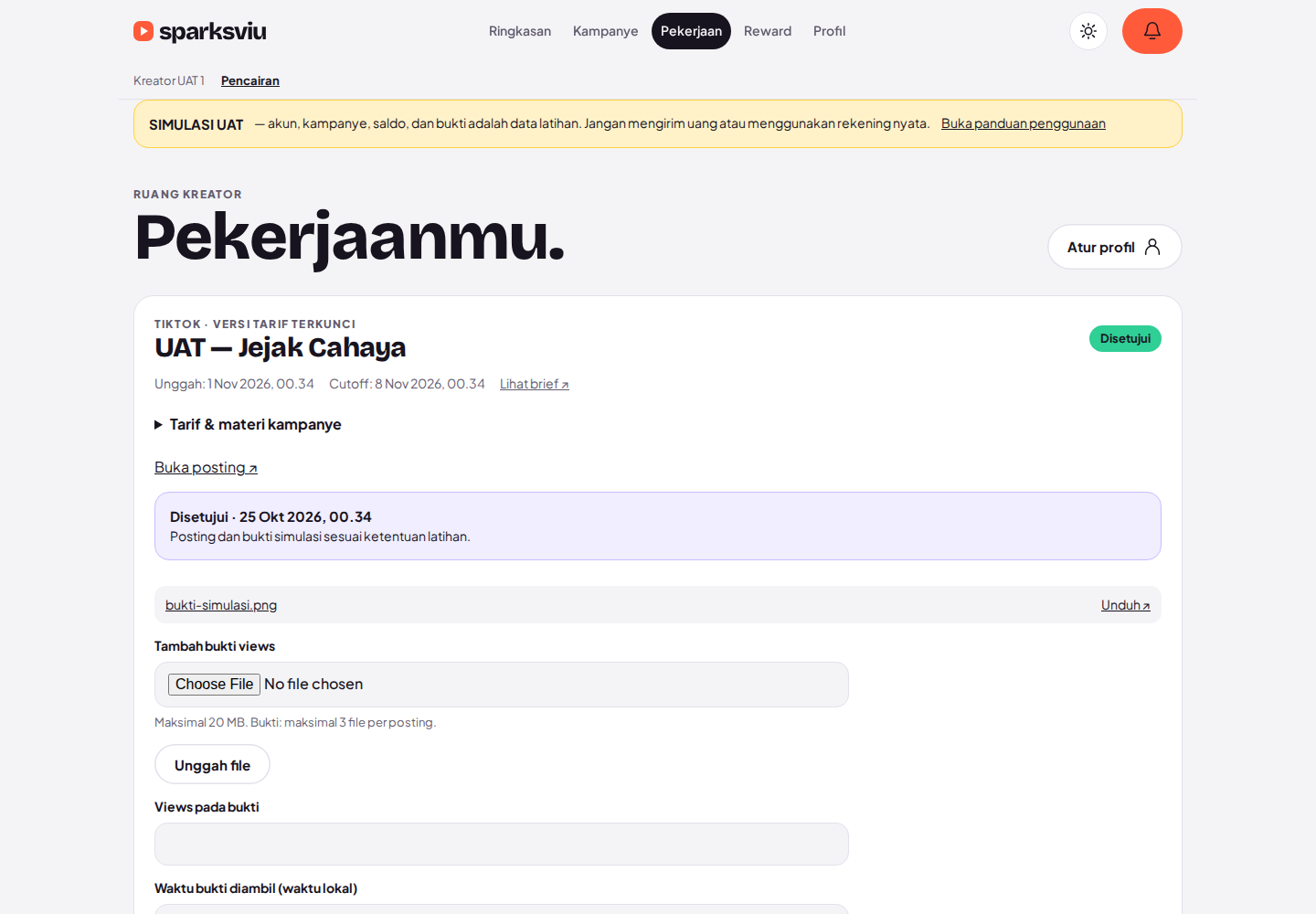Go to the Kampanye tab

[606, 31]
